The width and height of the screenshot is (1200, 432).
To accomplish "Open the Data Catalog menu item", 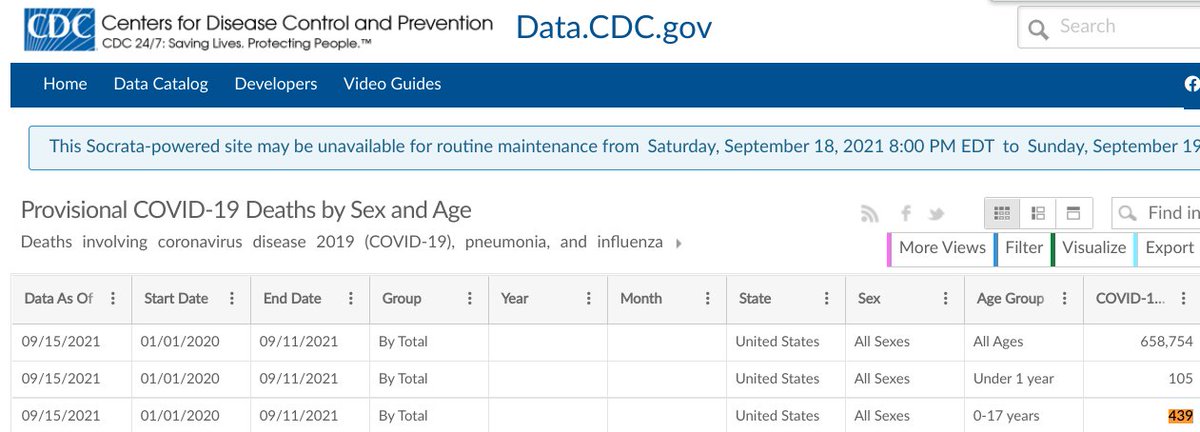I will pos(161,84).
